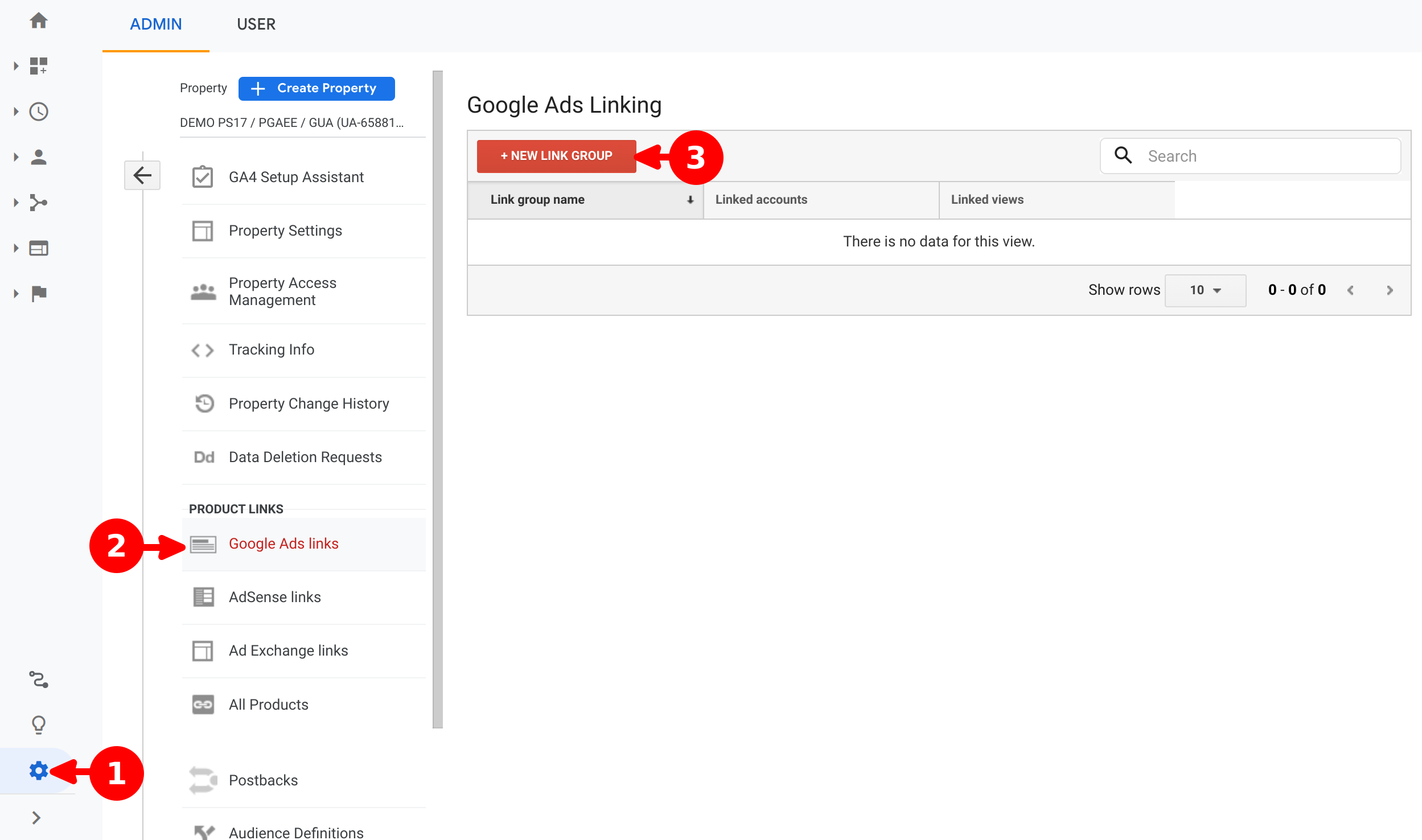This screenshot has width=1422, height=840.
Task: Open the Discover lightbulb icon
Action: pyautogui.click(x=38, y=724)
